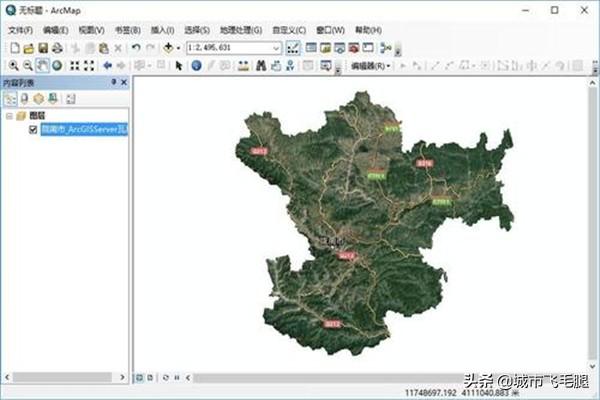The height and width of the screenshot is (400, 600).
Task: Pause map drawing
Action: (177, 378)
